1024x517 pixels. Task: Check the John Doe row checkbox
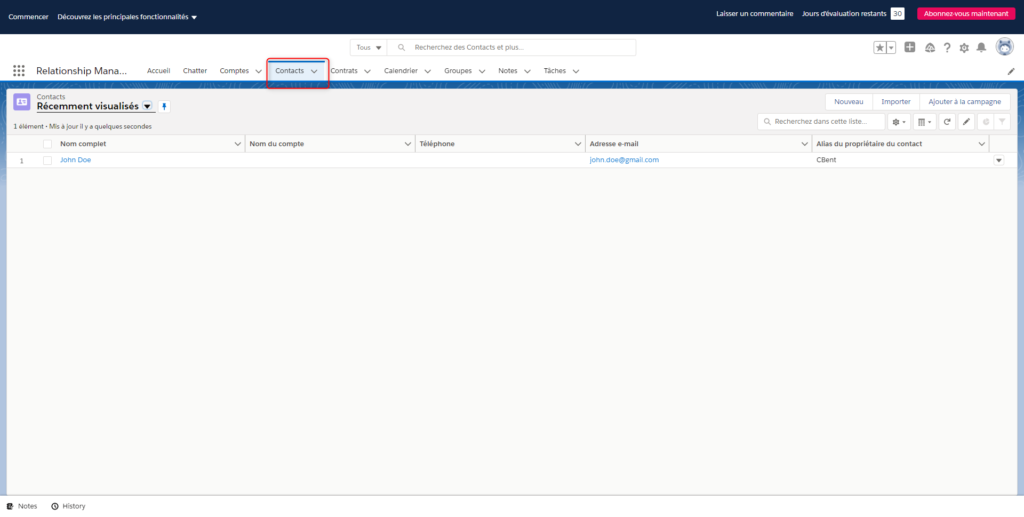pos(47,160)
